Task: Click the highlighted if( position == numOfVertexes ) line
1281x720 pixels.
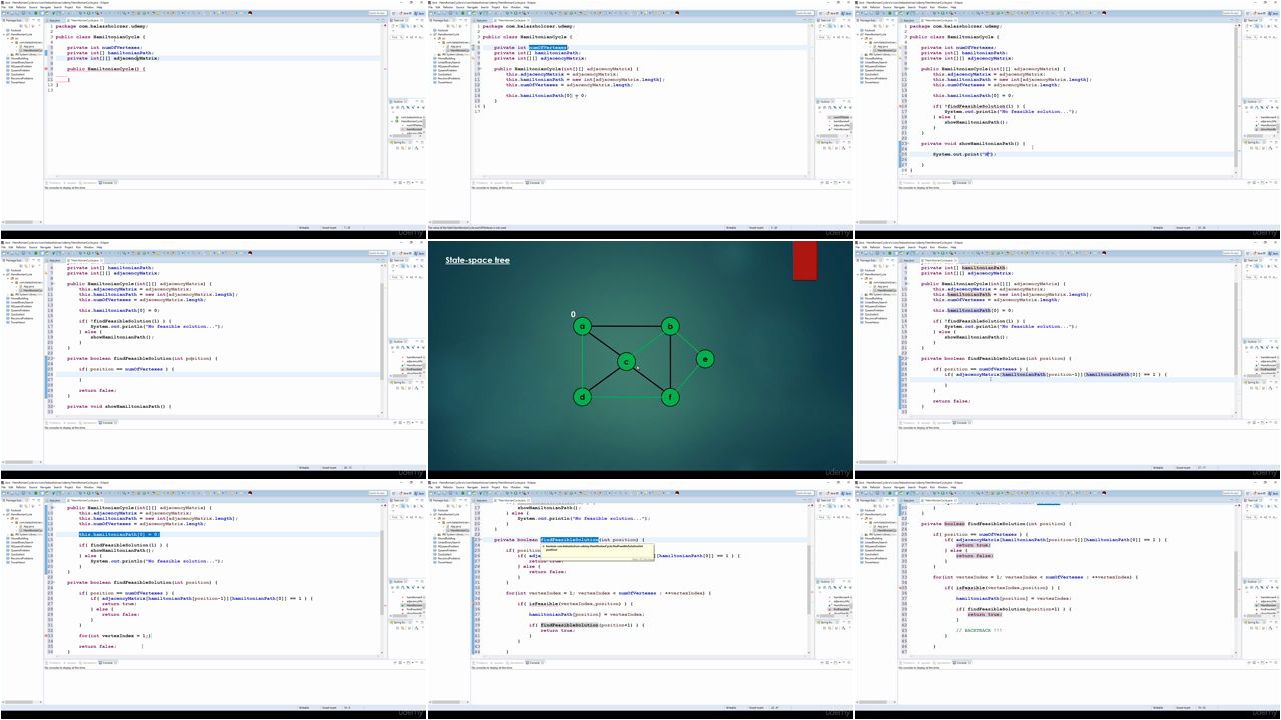Action: click(127, 369)
